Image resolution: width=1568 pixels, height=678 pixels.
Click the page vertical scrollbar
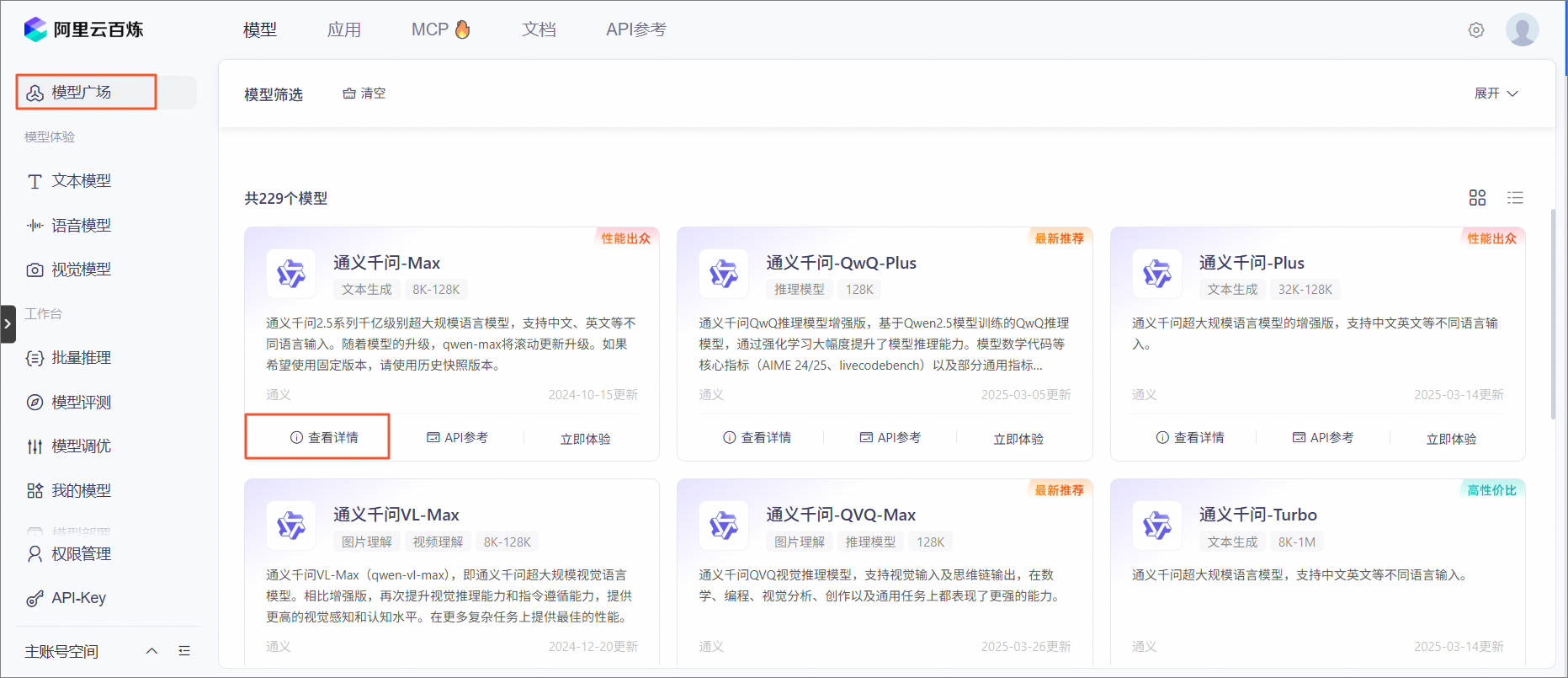pyautogui.click(x=1553, y=313)
